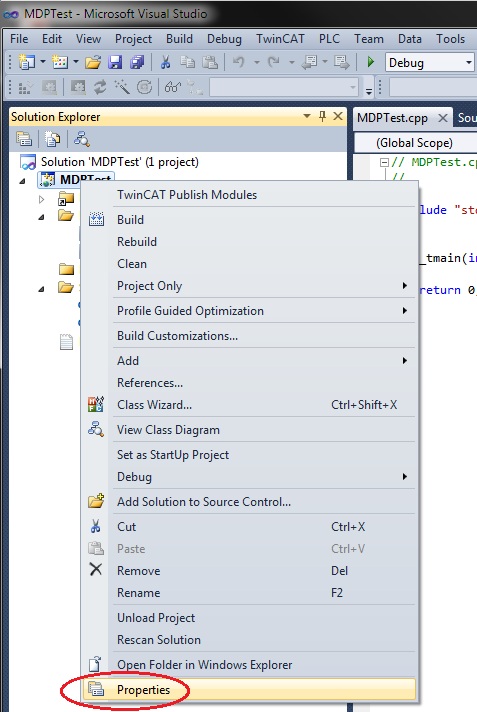Open the Team menu
Viewport: 477px width, 712px height.
[368, 39]
